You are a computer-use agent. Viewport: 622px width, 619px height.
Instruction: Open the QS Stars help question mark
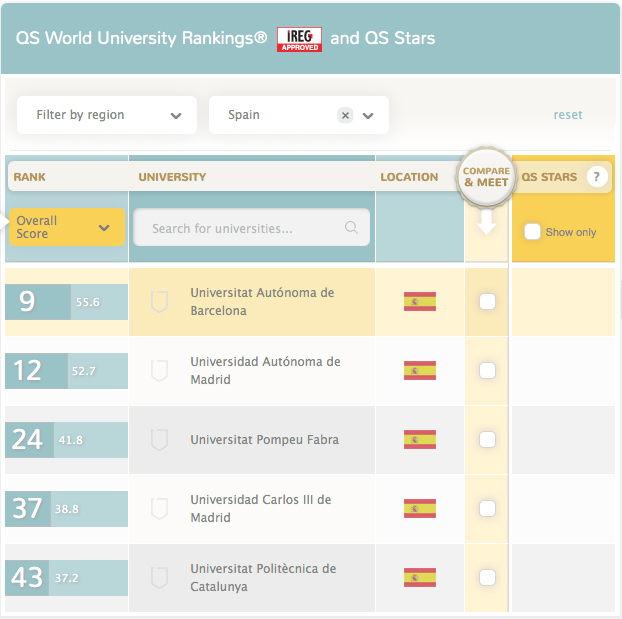(596, 177)
